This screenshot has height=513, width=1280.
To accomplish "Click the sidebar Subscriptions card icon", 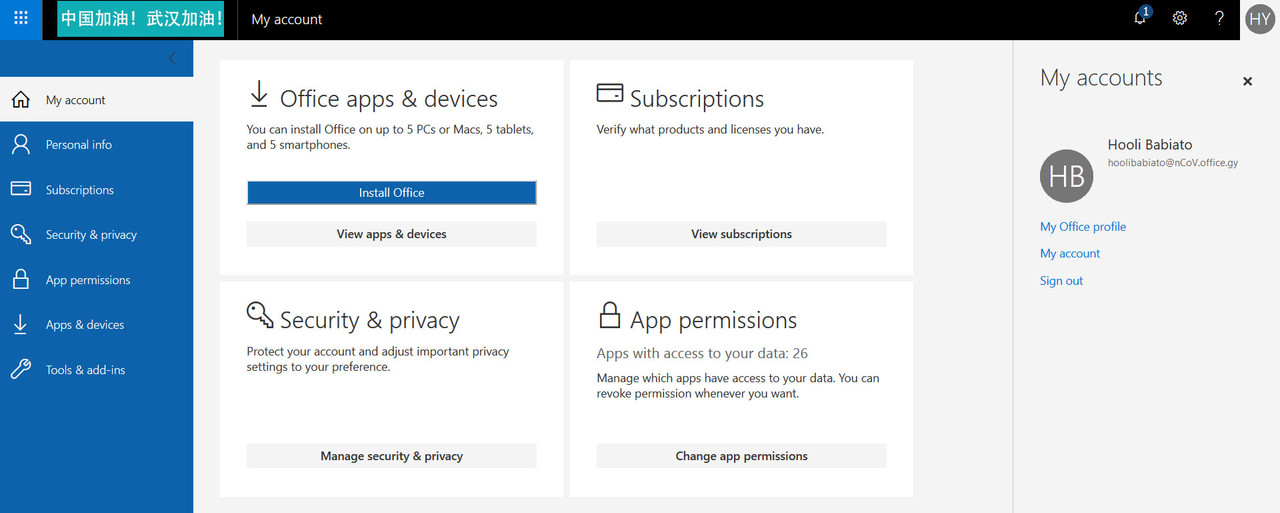I will (x=20, y=189).
